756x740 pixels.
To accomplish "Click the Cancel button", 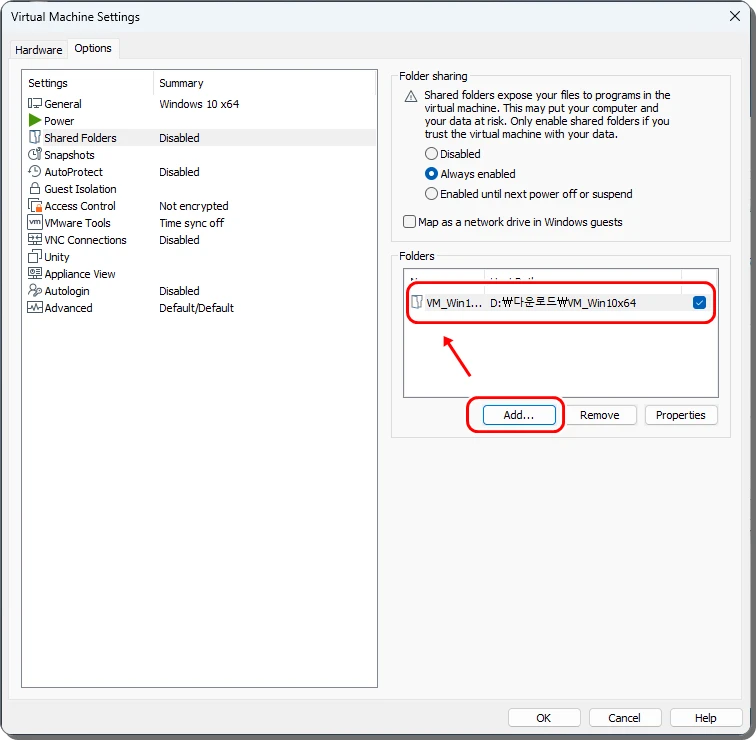I will (x=625, y=718).
